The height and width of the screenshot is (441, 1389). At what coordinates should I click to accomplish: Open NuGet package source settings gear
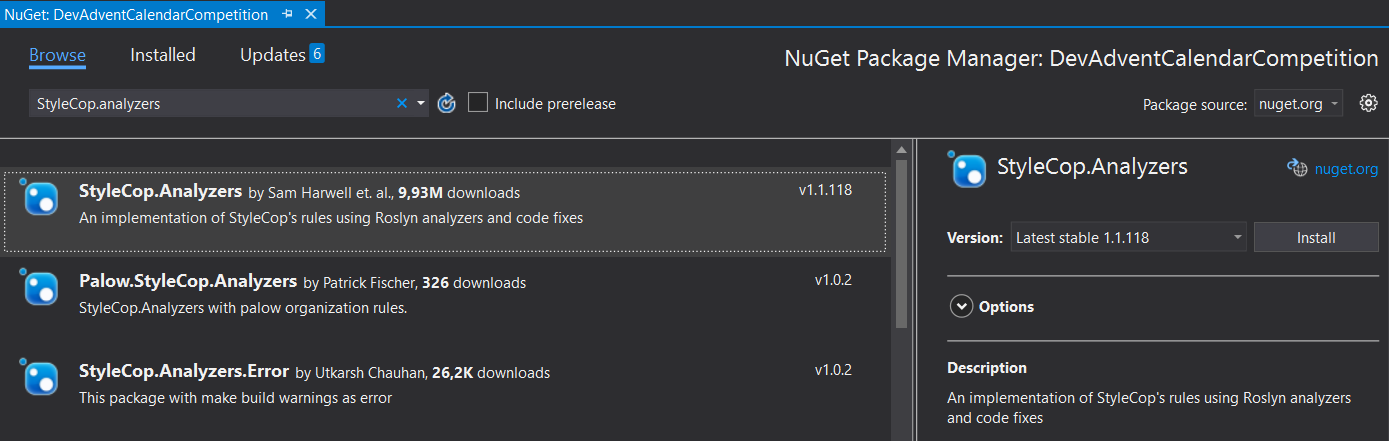1369,103
